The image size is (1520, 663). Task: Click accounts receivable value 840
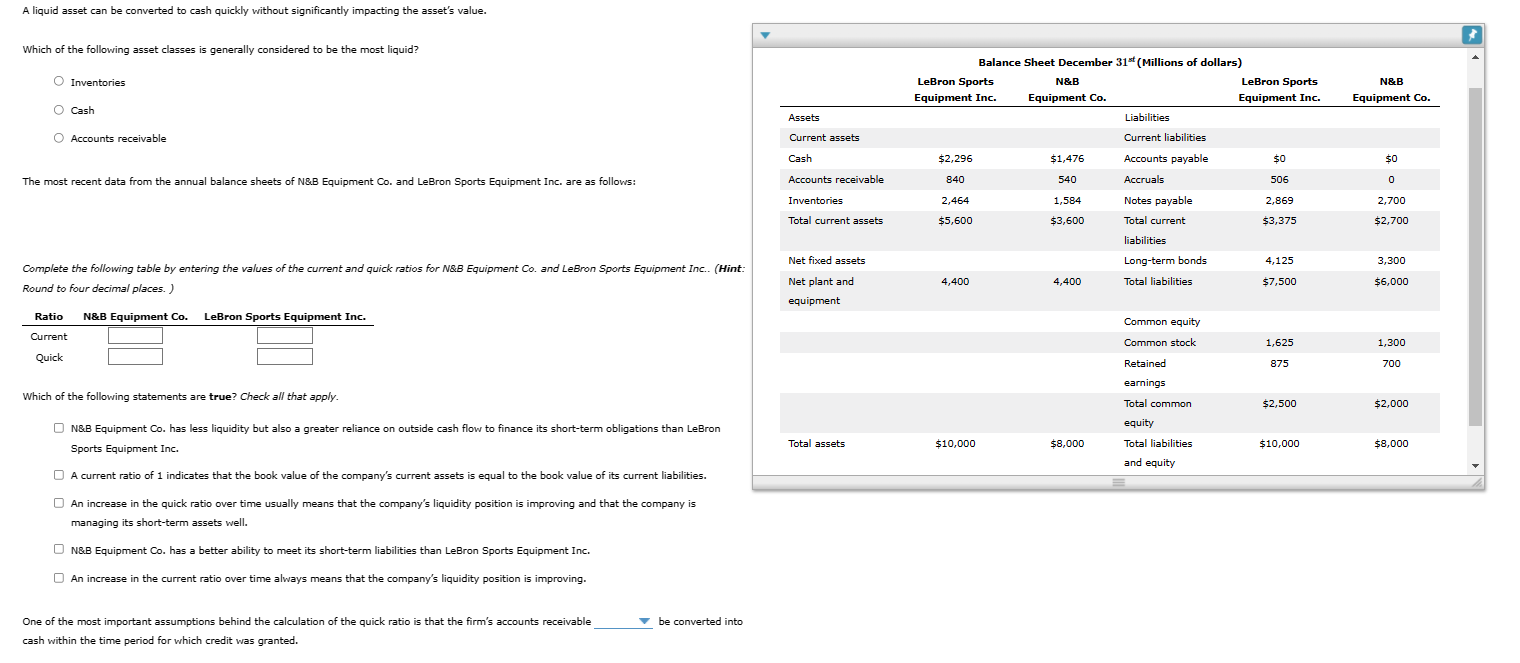pos(955,179)
